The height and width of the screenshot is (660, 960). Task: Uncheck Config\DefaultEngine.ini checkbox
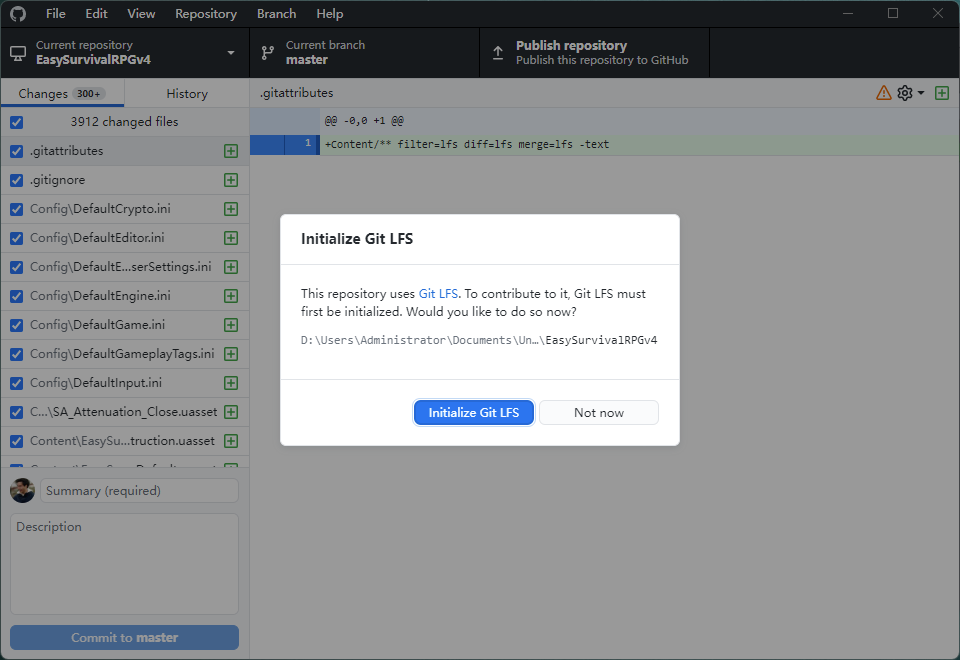[17, 296]
